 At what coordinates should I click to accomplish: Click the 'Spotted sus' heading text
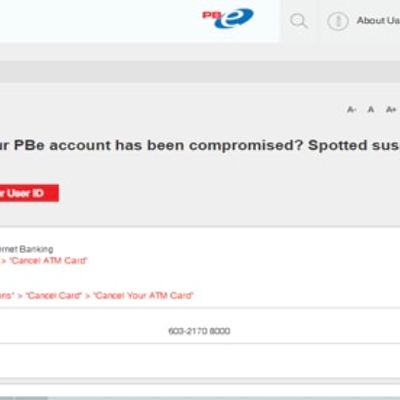coord(354,145)
